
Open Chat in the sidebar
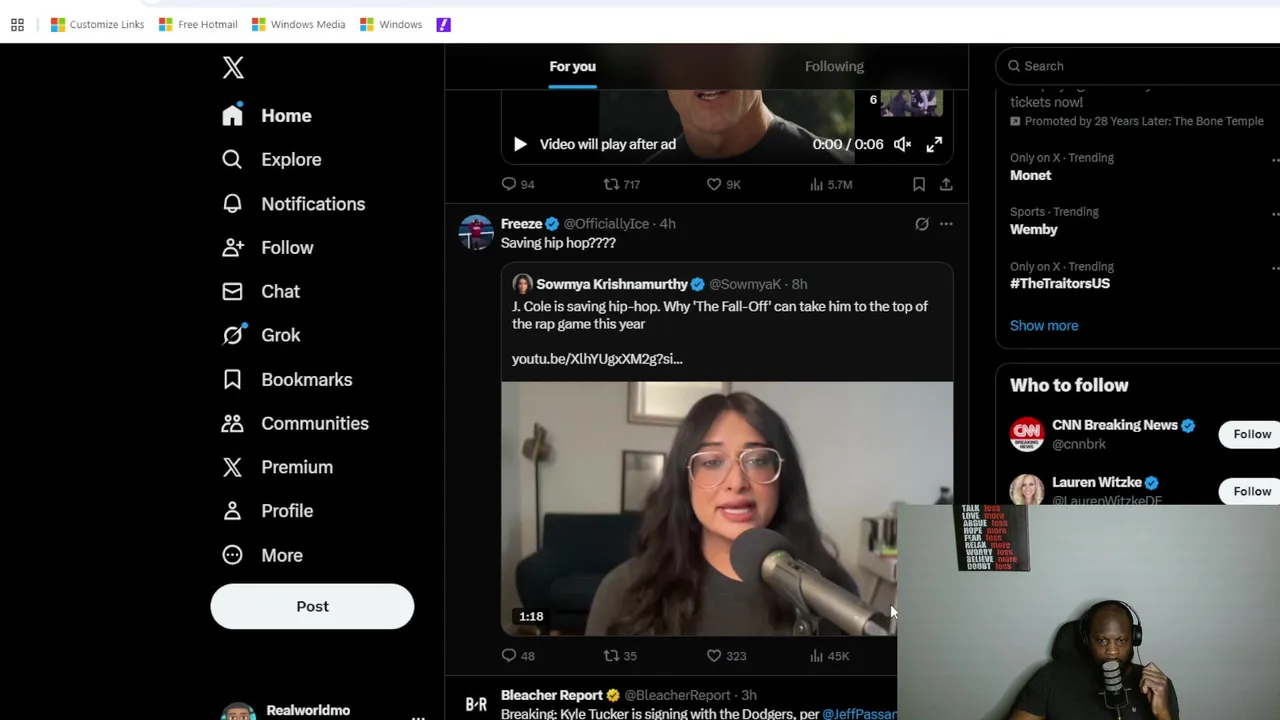tap(261, 291)
